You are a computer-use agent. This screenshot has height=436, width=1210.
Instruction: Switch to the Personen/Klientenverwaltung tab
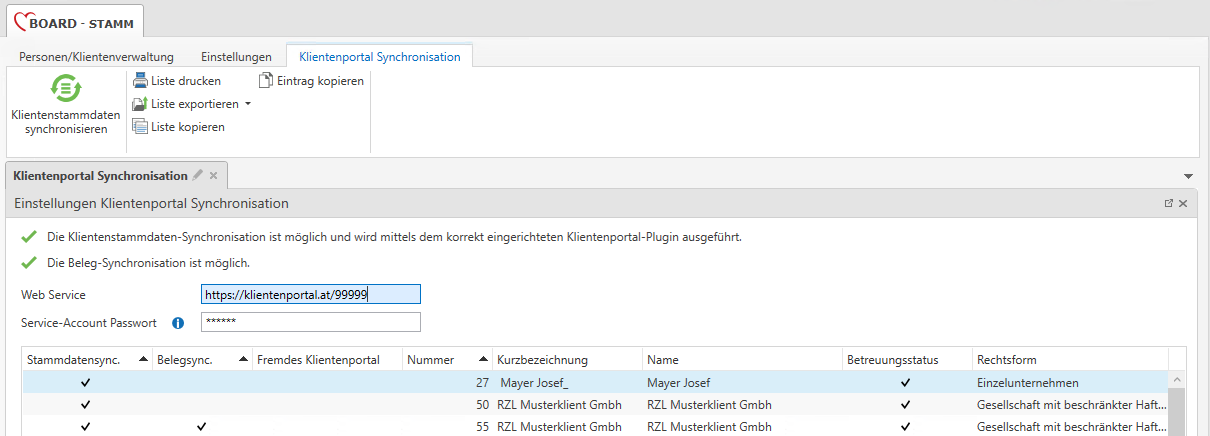coord(97,57)
